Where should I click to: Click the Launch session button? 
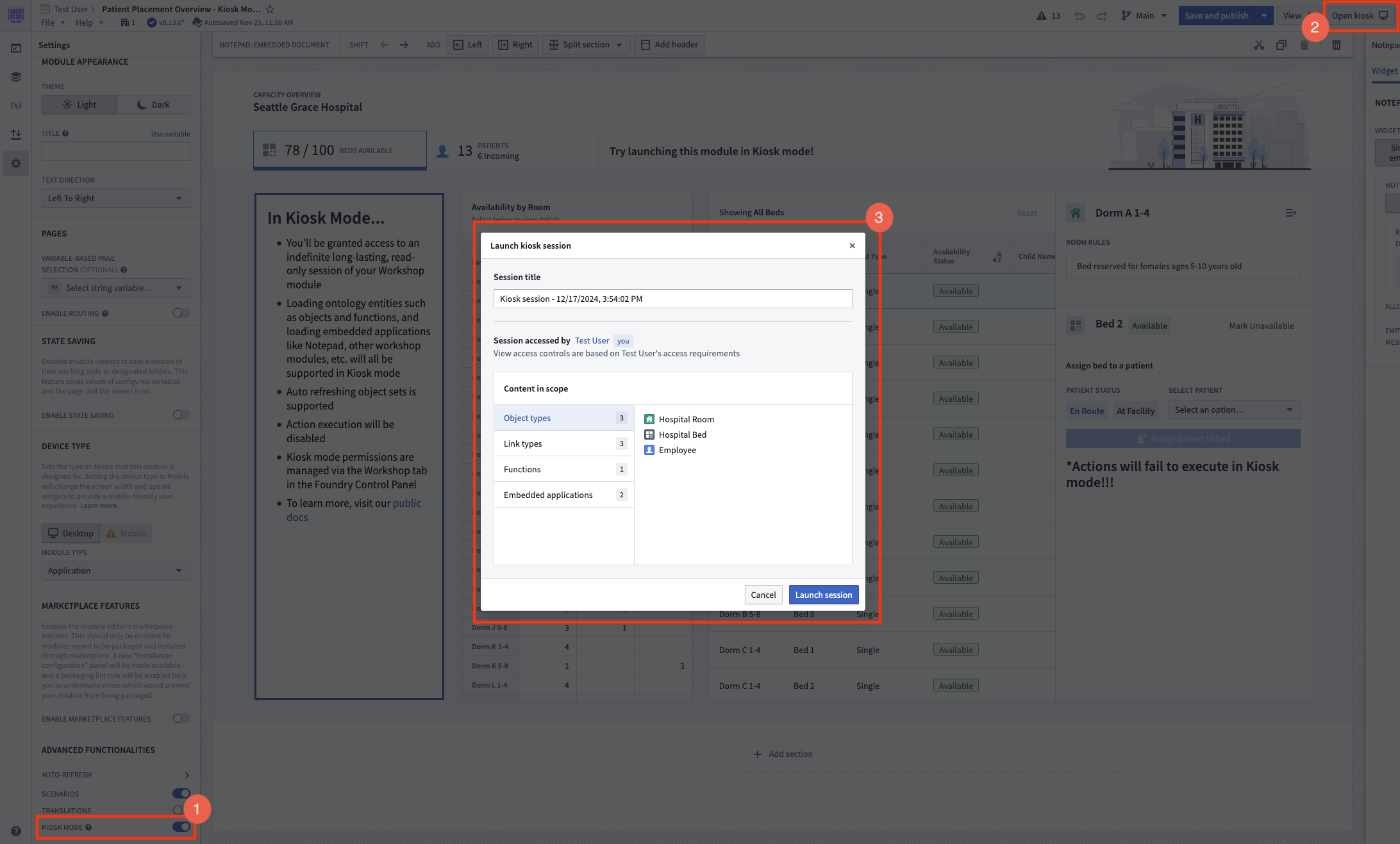823,595
